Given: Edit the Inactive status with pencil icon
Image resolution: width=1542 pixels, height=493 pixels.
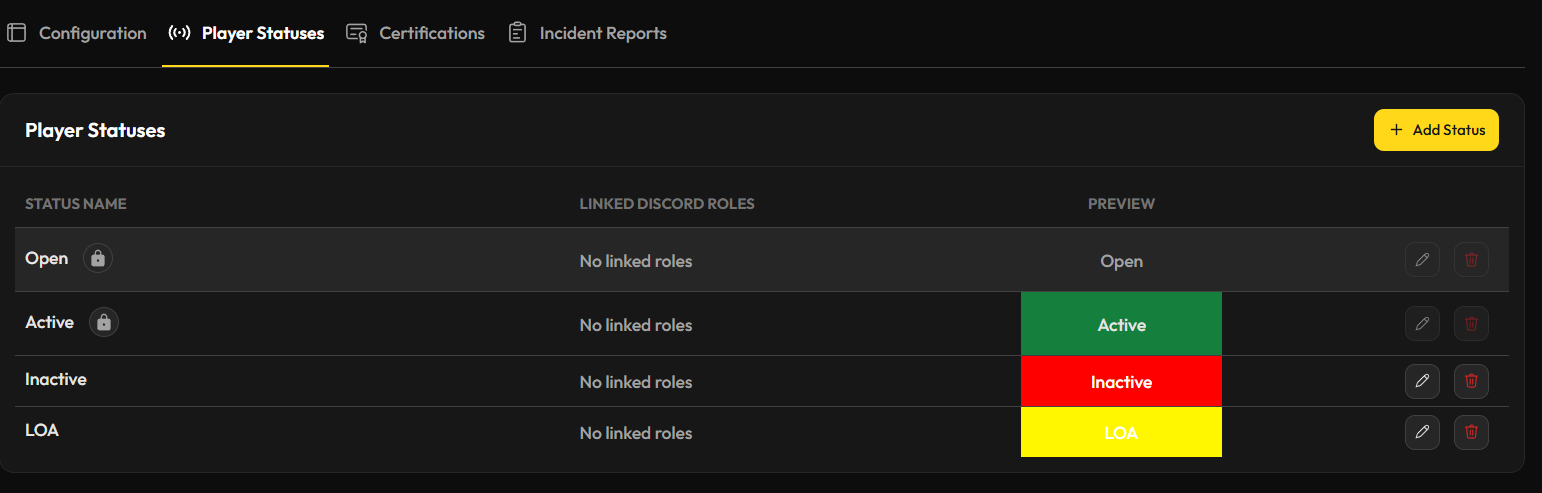Looking at the screenshot, I should pos(1422,381).
